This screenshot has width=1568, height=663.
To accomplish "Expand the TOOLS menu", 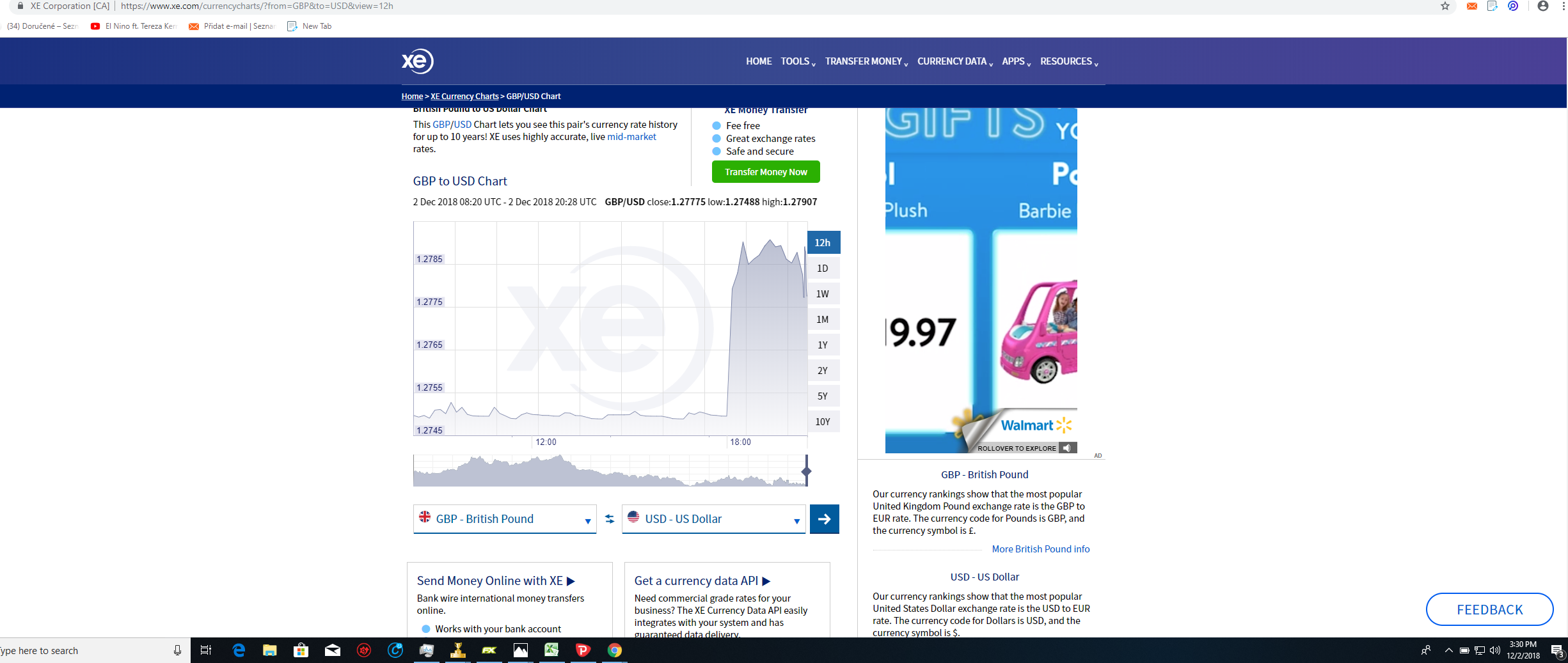I will [x=798, y=61].
